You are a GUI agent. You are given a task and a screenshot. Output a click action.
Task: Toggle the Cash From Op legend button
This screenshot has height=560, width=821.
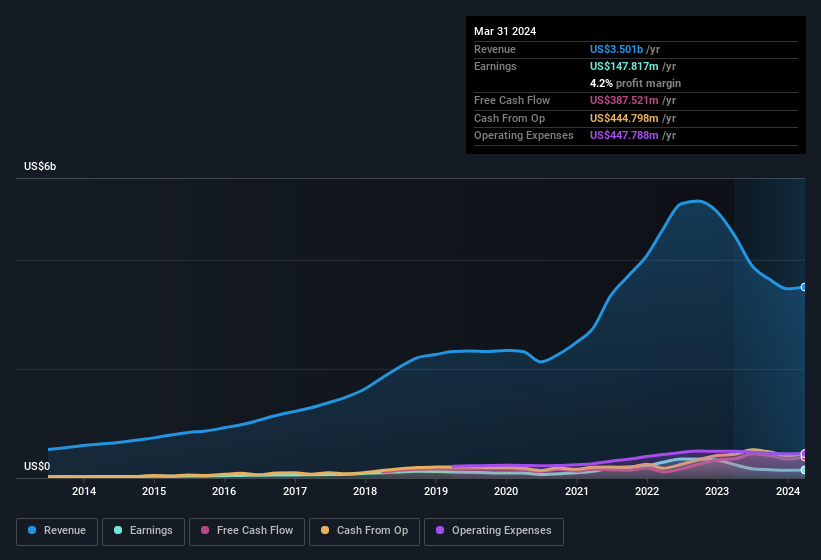pyautogui.click(x=364, y=531)
